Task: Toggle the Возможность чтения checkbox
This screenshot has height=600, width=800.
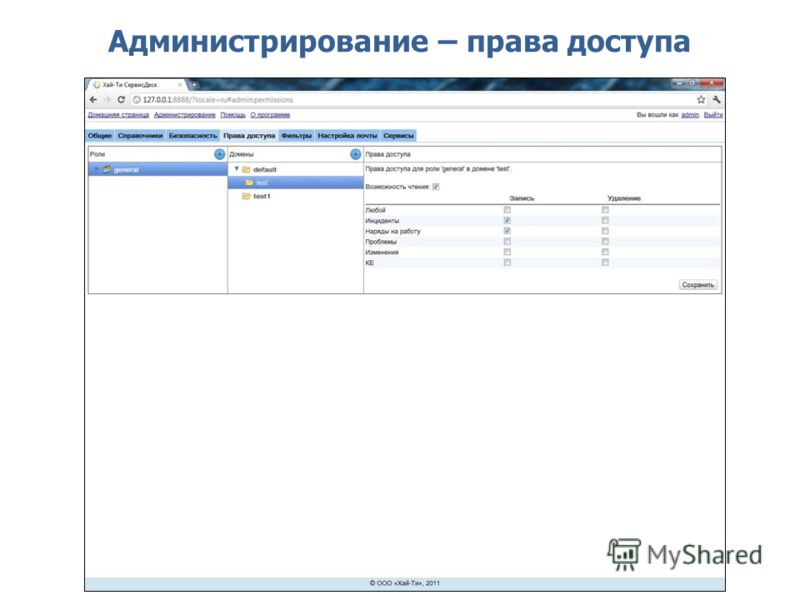Action: (x=436, y=187)
